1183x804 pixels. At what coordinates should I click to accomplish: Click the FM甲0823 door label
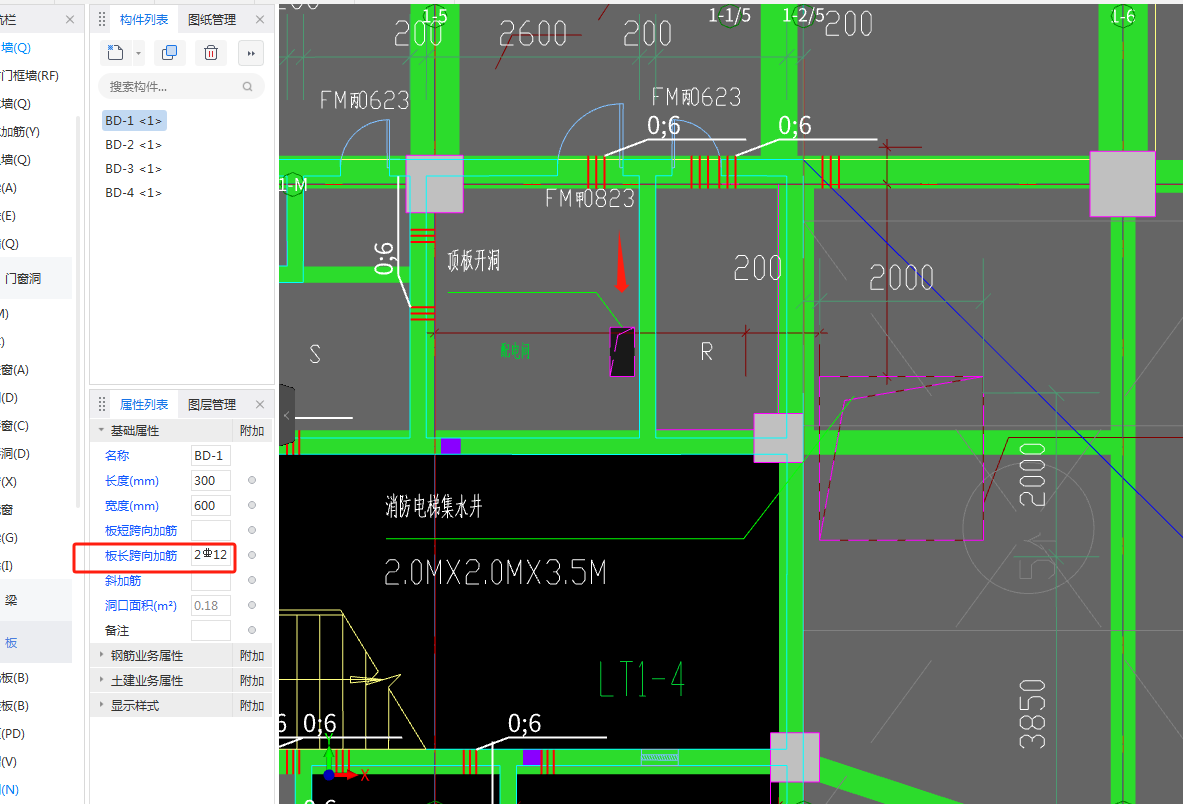click(x=590, y=198)
